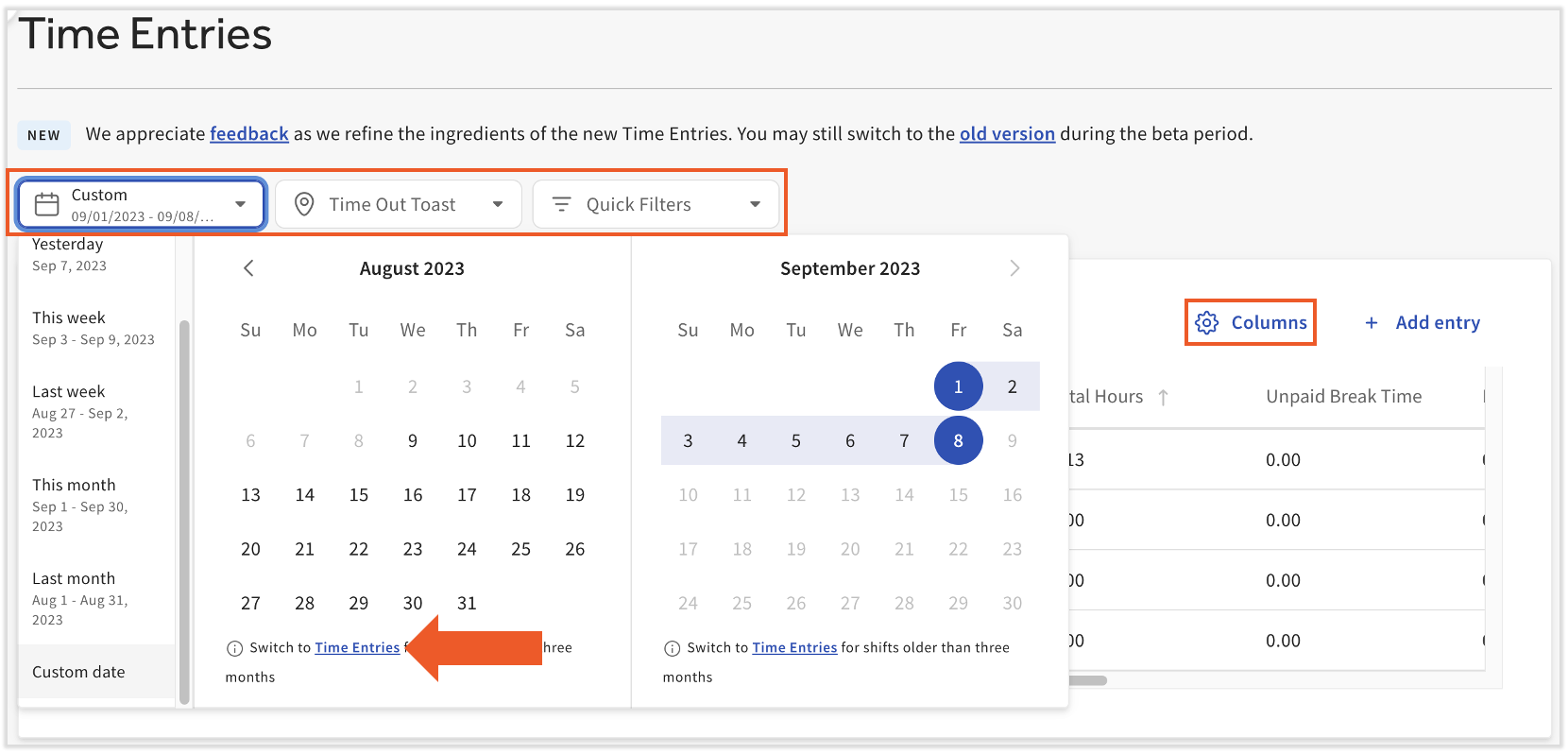
Task: Click the Time Entries link under August
Action: [357, 647]
